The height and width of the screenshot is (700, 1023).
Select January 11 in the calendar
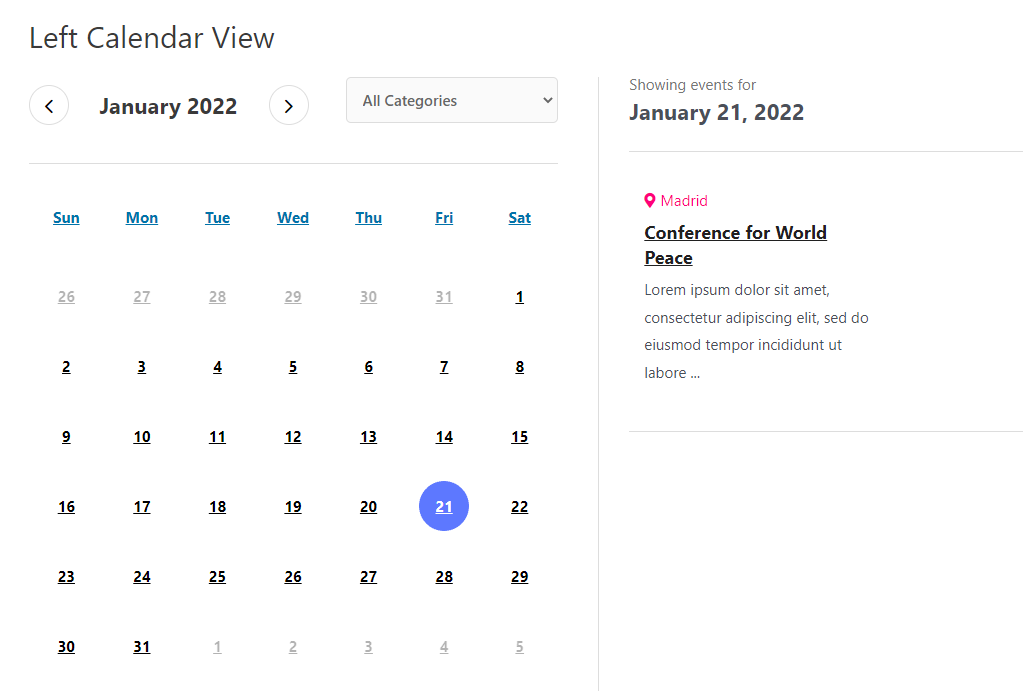pyautogui.click(x=218, y=437)
